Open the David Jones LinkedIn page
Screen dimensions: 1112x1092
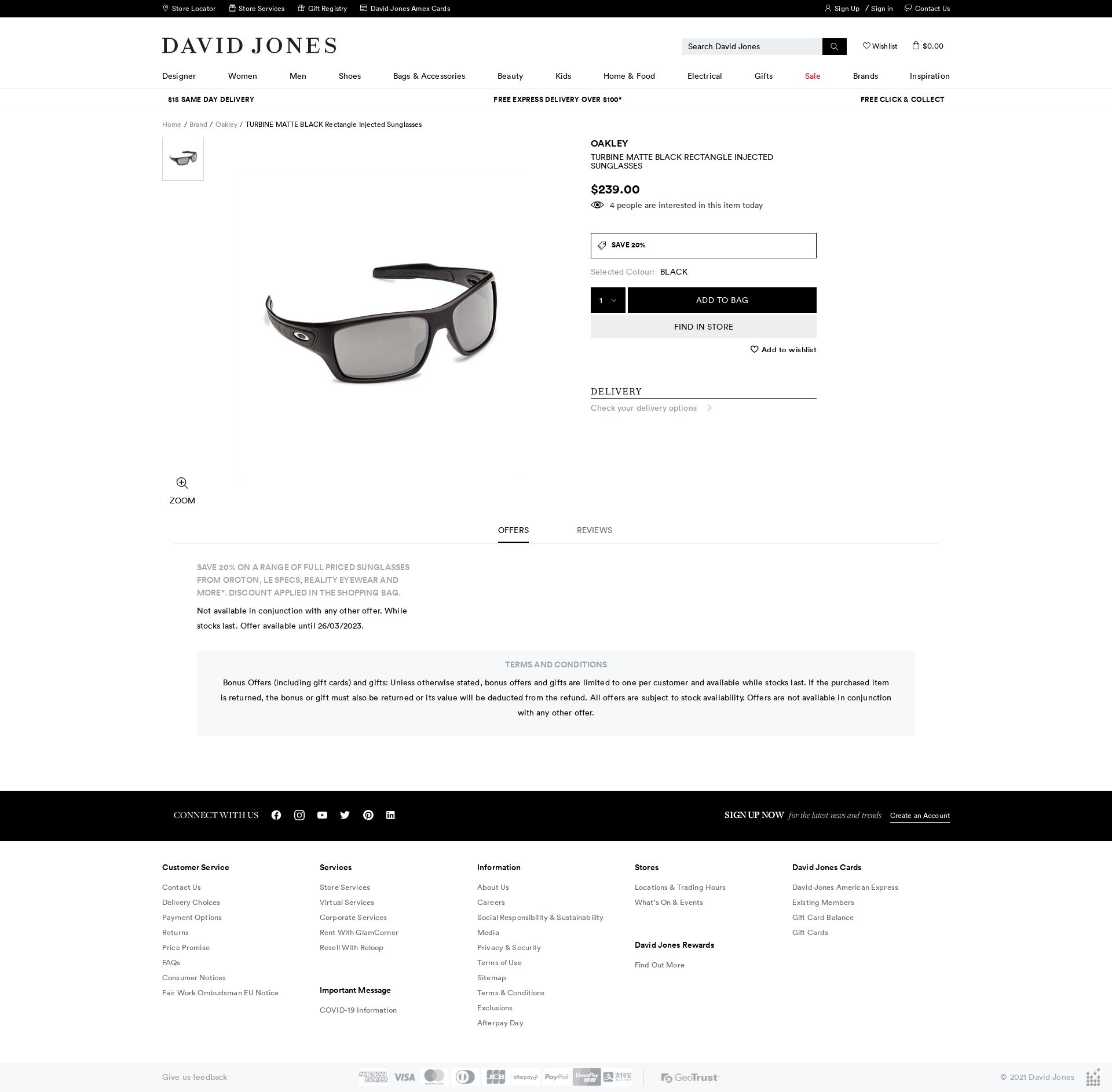(391, 815)
